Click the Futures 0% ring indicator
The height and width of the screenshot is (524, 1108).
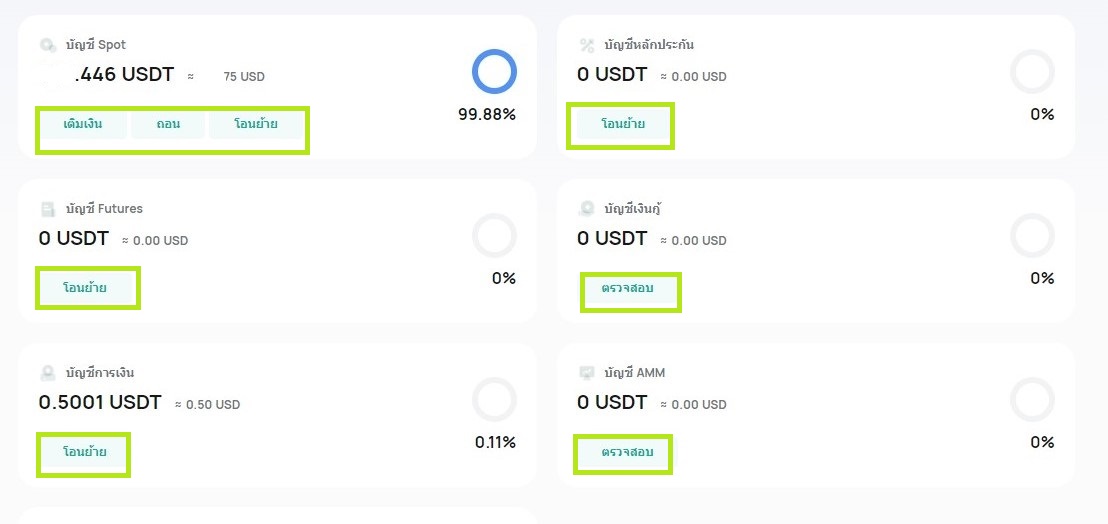click(x=495, y=235)
